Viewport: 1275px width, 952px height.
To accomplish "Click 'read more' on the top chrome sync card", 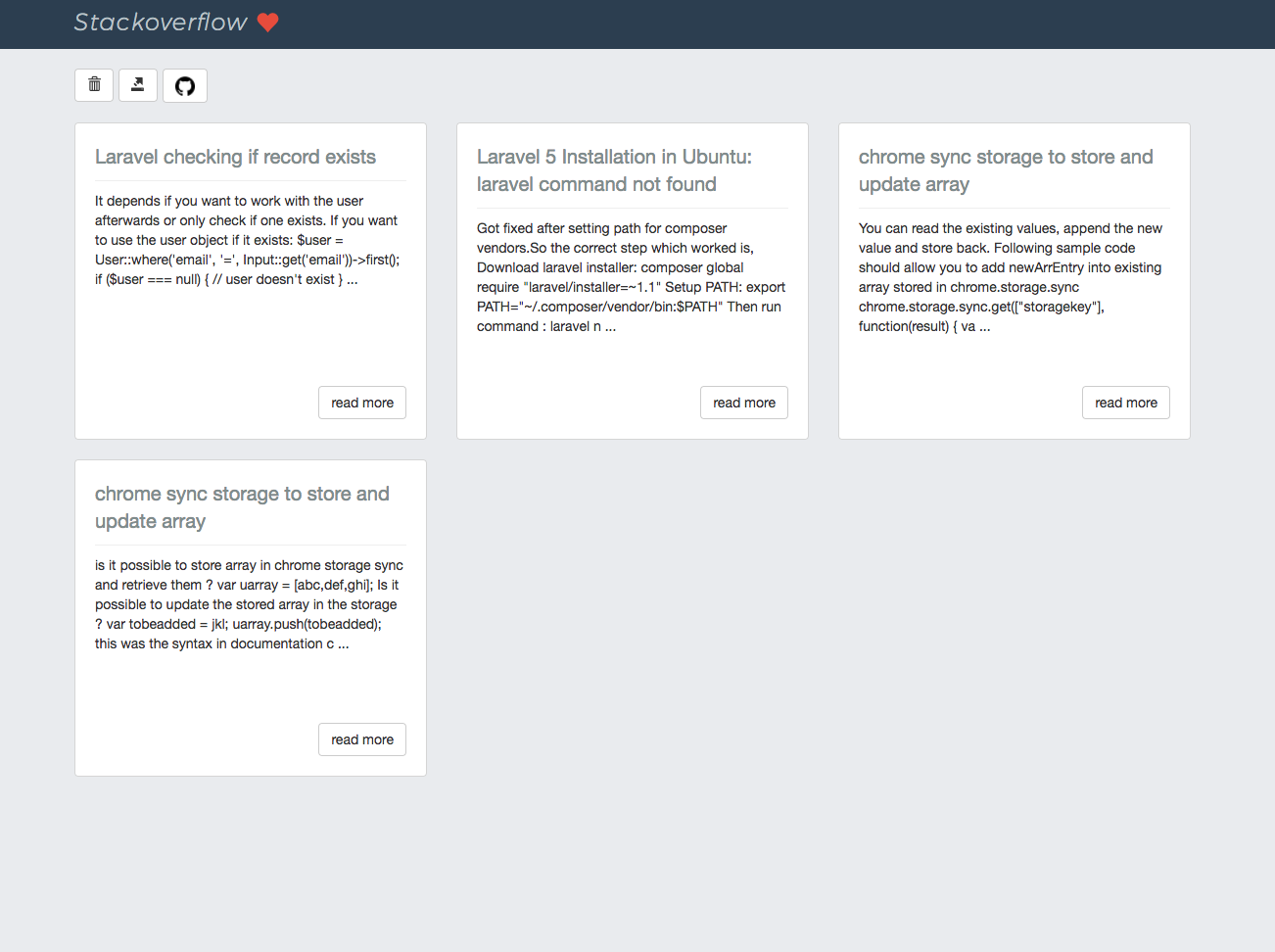I will click(x=1125, y=402).
